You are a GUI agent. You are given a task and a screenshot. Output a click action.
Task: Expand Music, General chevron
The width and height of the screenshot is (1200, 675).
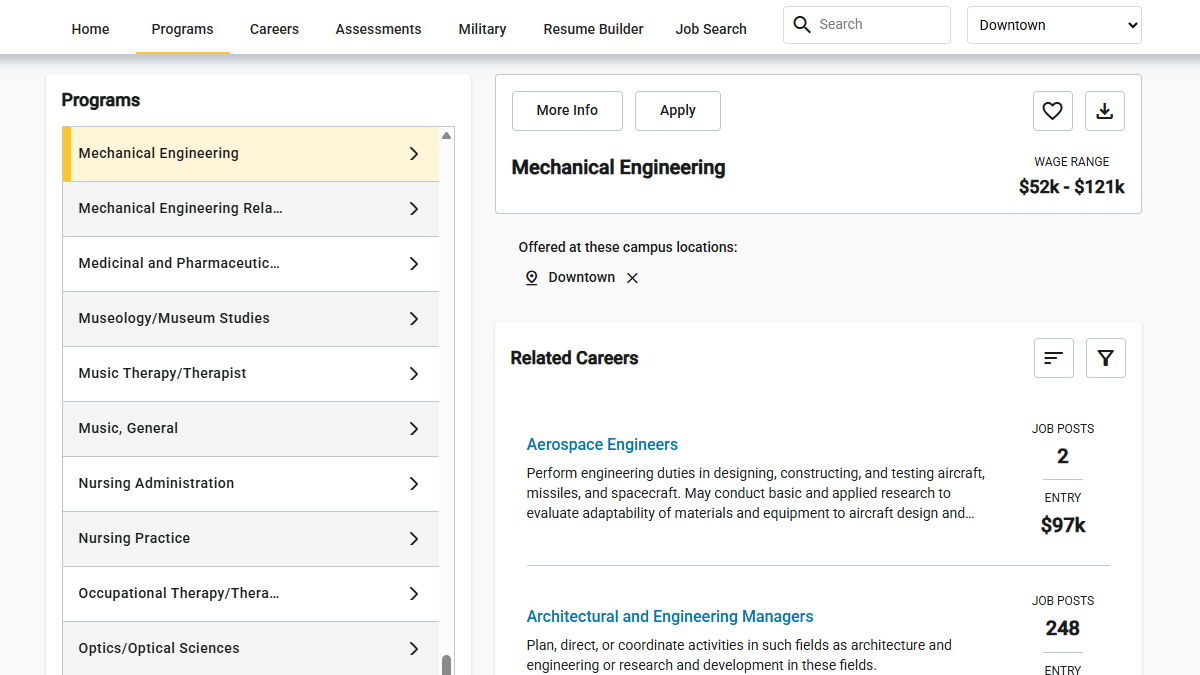click(414, 429)
